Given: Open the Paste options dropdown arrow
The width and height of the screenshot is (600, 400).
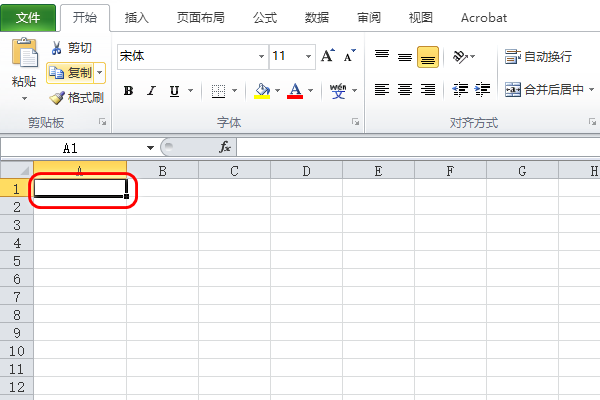Looking at the screenshot, I should click(x=24, y=98).
